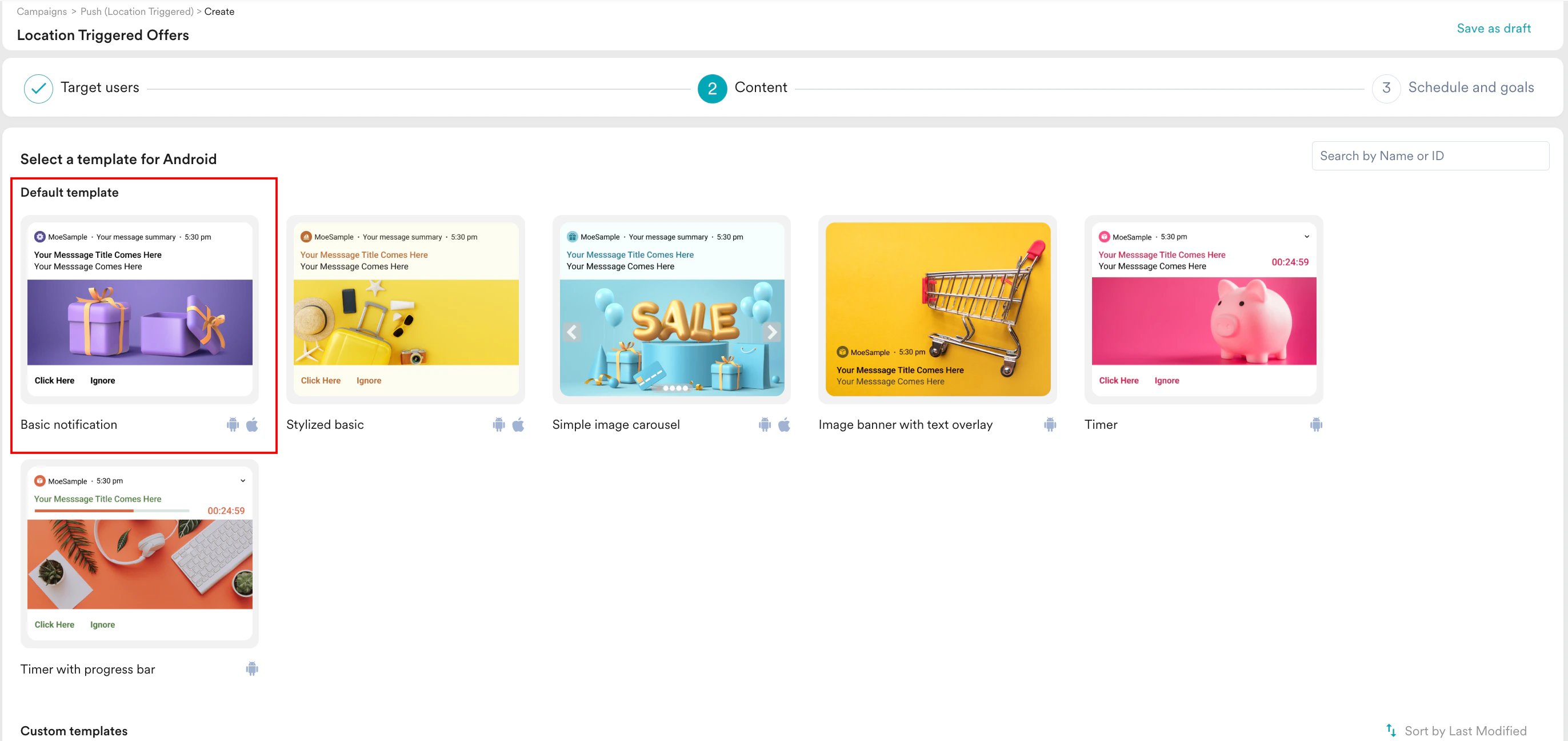The width and height of the screenshot is (1568, 741).
Task: Expand chevron on Timer with progress bar preview
Action: 243,480
